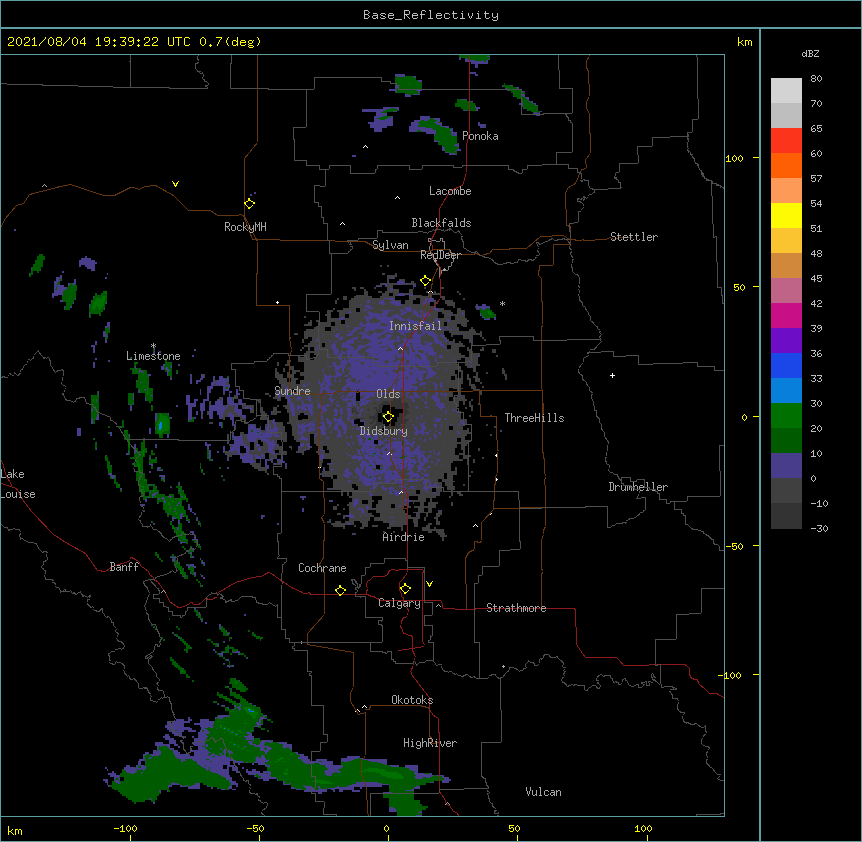Screen dimensions: 862x842
Task: Pick the orange legend swatch between 60 and 57
Action: 786,165
